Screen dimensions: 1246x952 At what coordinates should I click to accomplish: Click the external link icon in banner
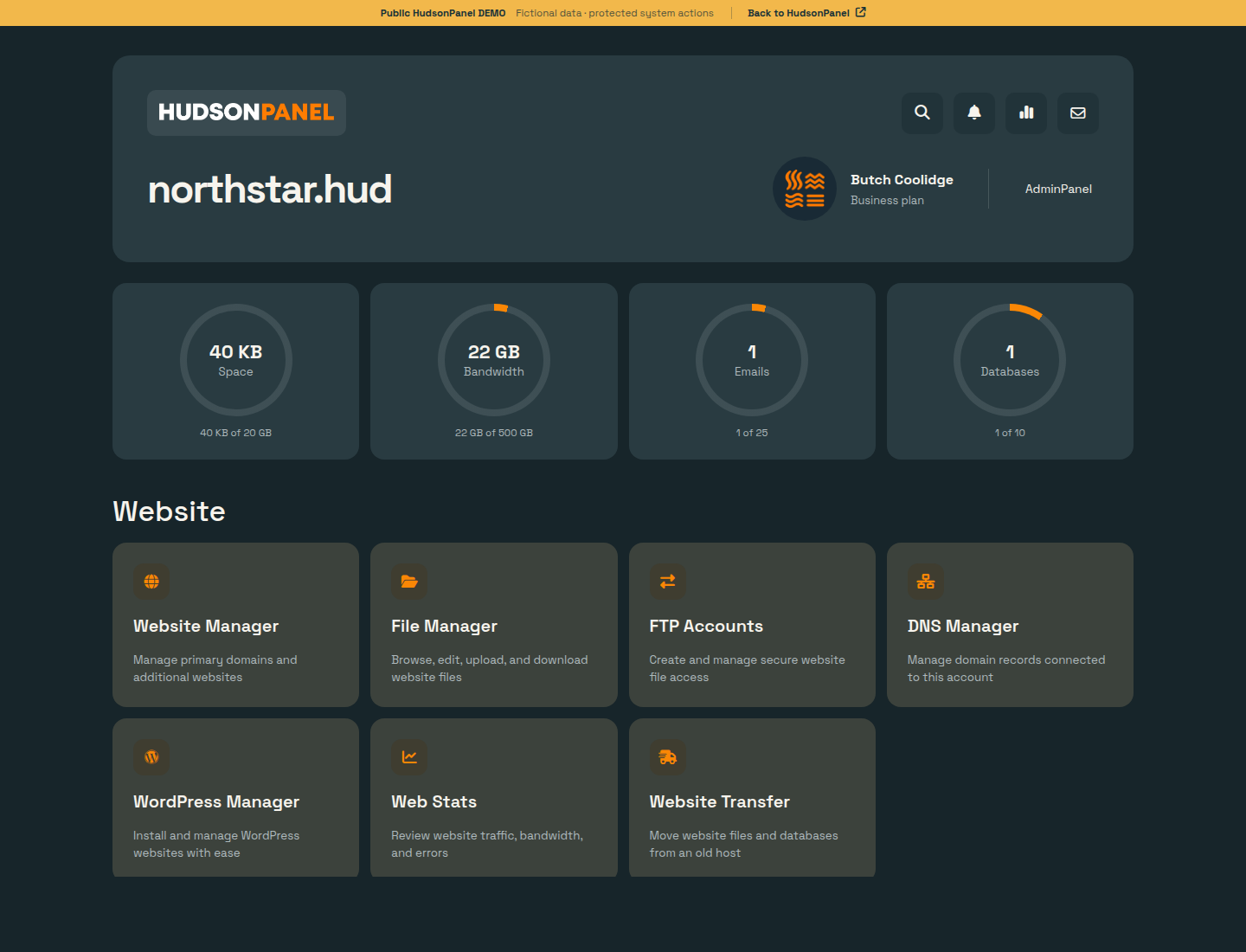click(860, 12)
